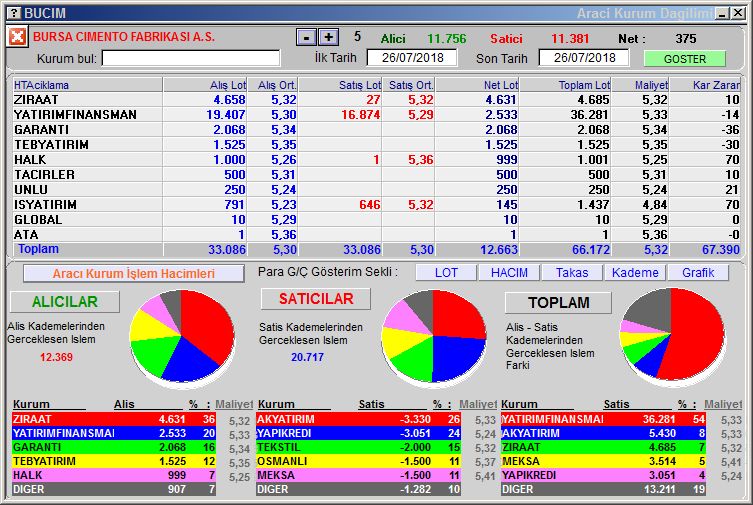Click blue YATIRIMFINANSMAN row in buyers list

(x=114, y=433)
